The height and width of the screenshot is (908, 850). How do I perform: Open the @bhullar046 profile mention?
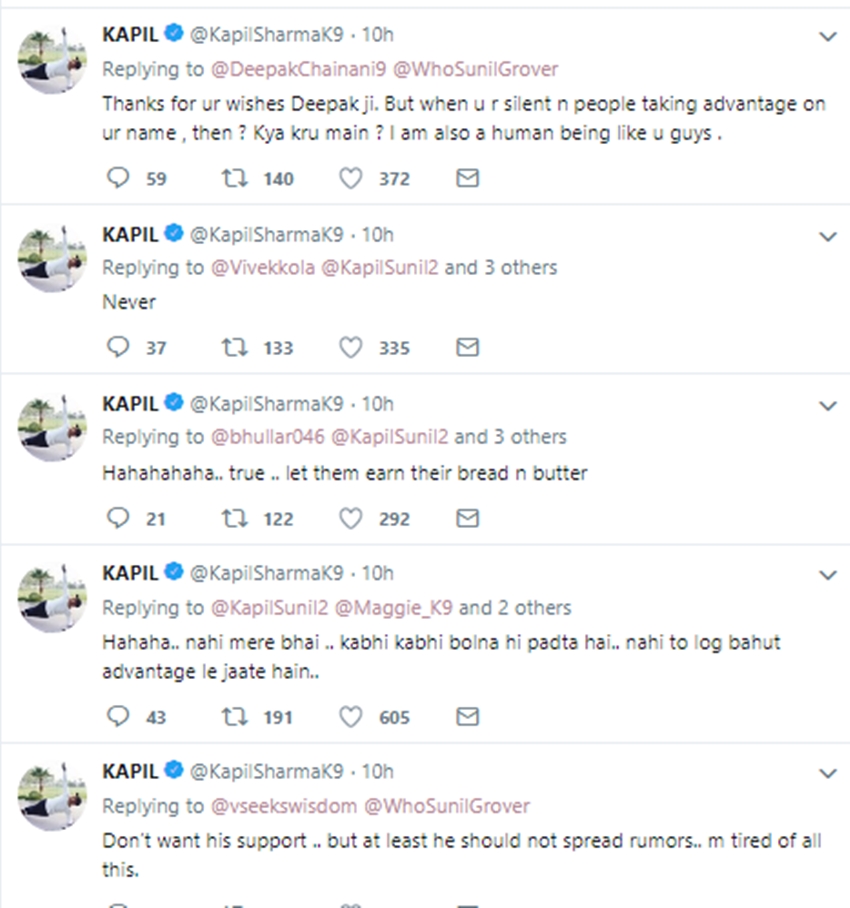click(266, 437)
